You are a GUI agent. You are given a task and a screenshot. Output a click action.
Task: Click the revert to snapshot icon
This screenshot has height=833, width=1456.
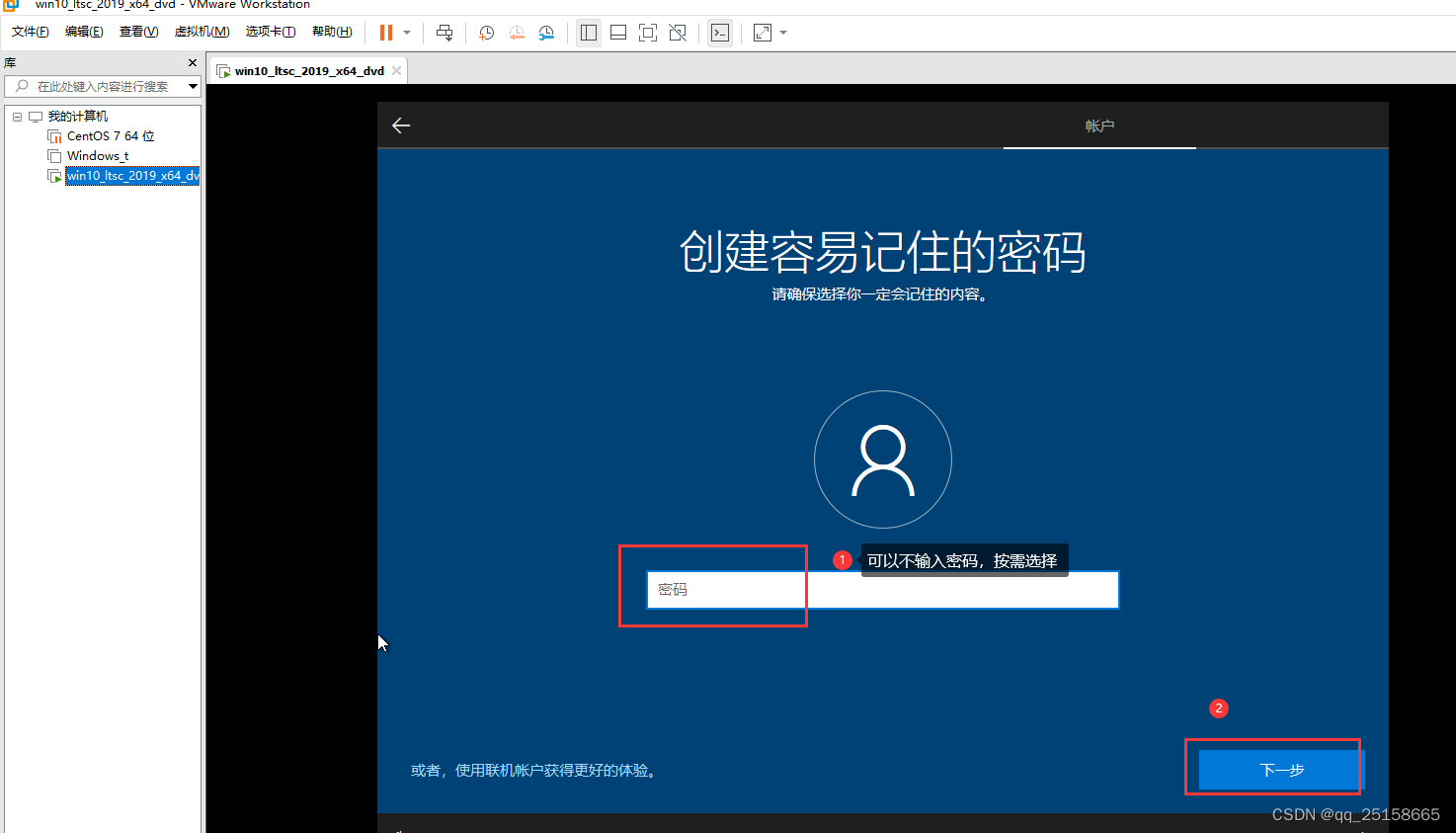[517, 33]
